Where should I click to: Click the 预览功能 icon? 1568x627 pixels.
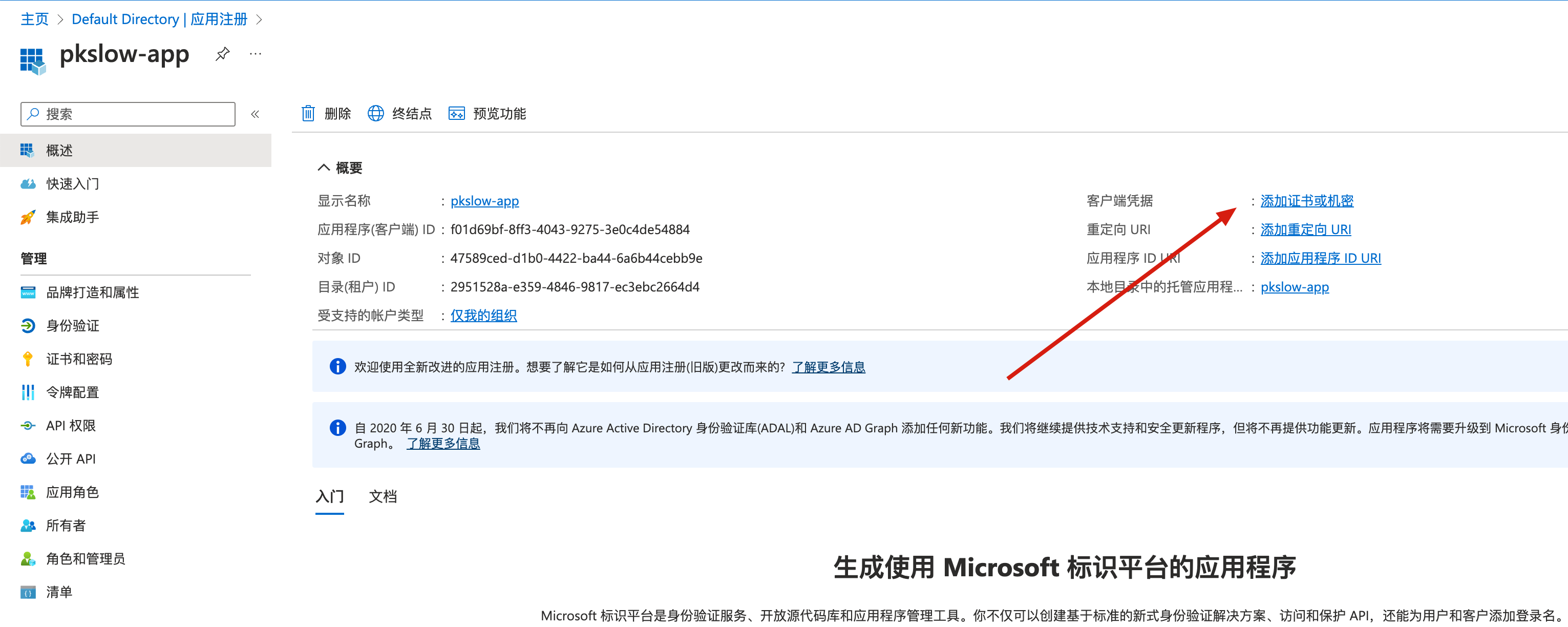coord(456,113)
